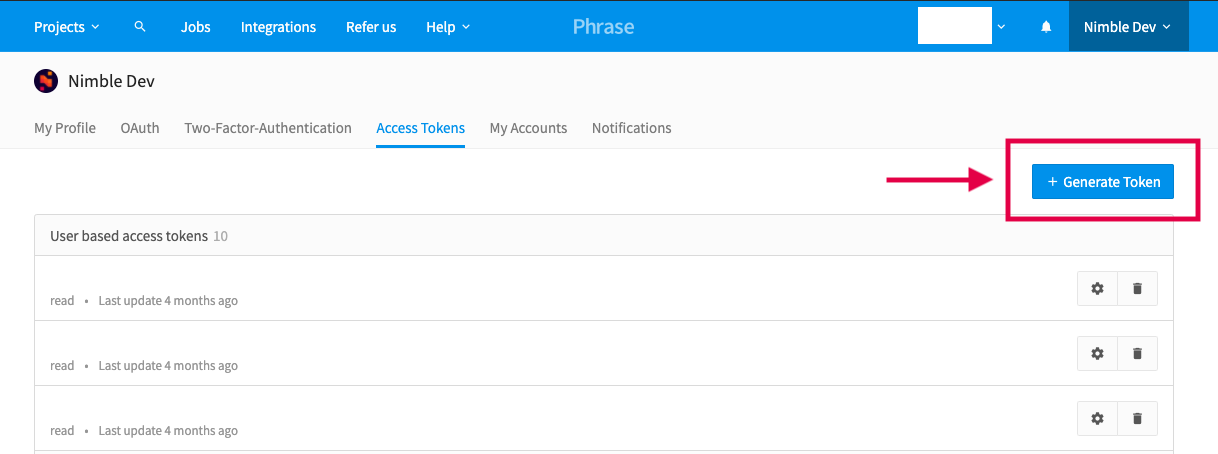Open the notifications bell icon
This screenshot has height=454, width=1218.
(1046, 27)
